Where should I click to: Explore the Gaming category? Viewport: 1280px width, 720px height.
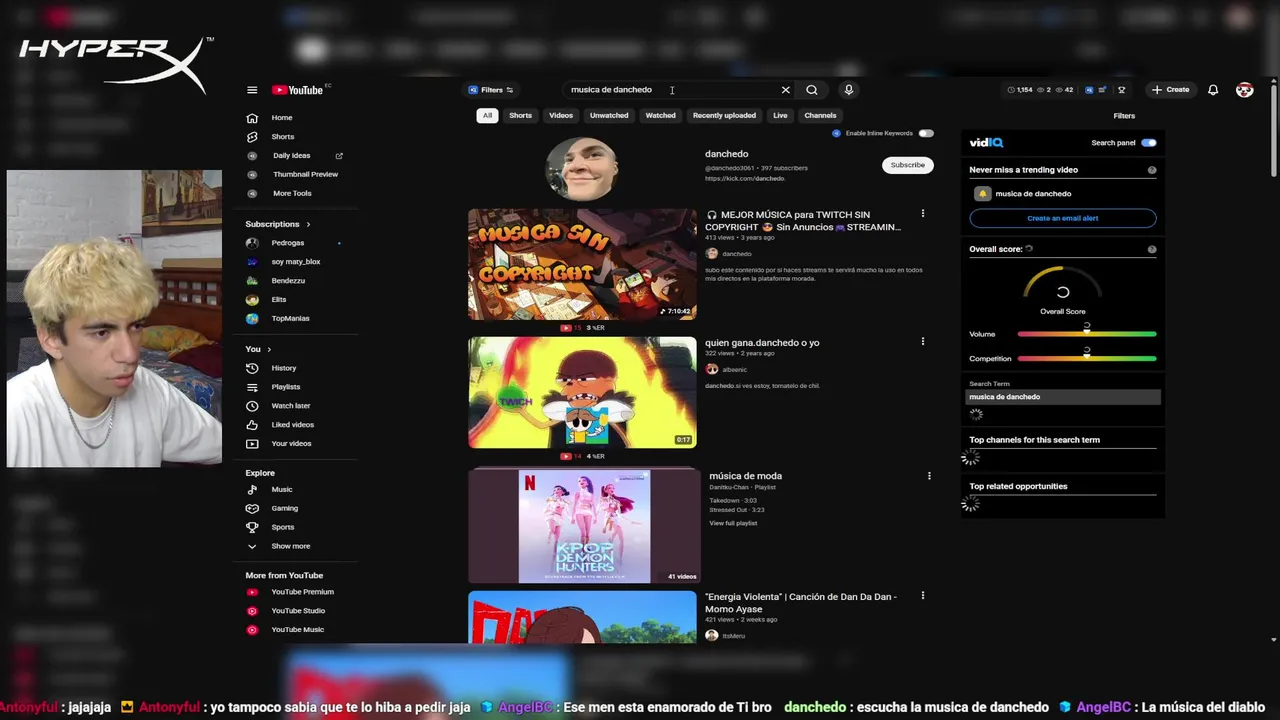click(x=284, y=509)
